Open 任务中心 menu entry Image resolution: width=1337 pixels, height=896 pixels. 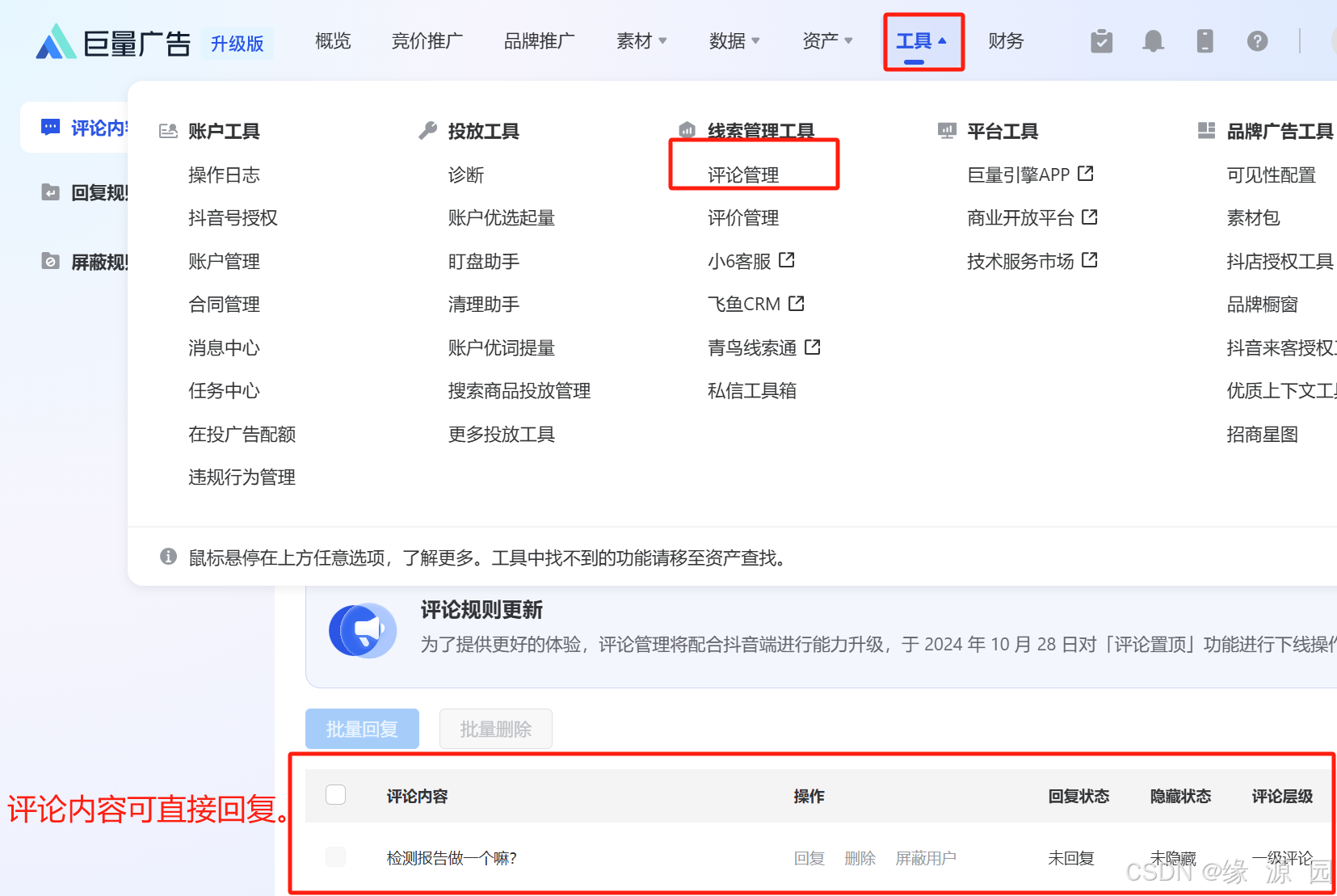pos(224,391)
